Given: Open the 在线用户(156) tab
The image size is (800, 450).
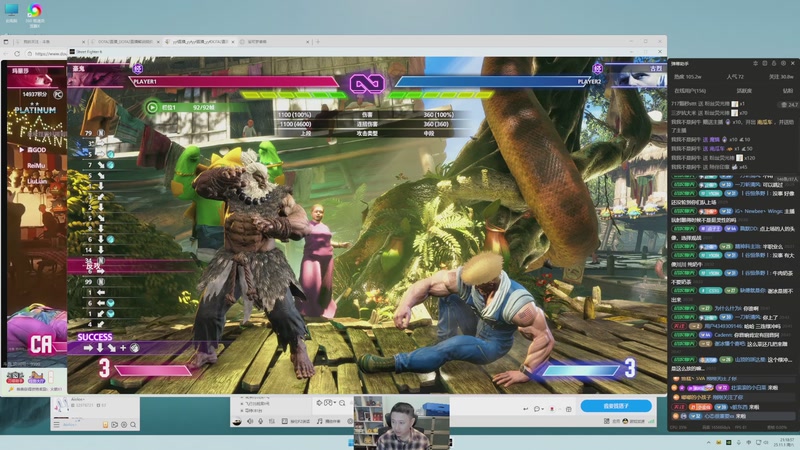Looking at the screenshot, I should click(690, 91).
